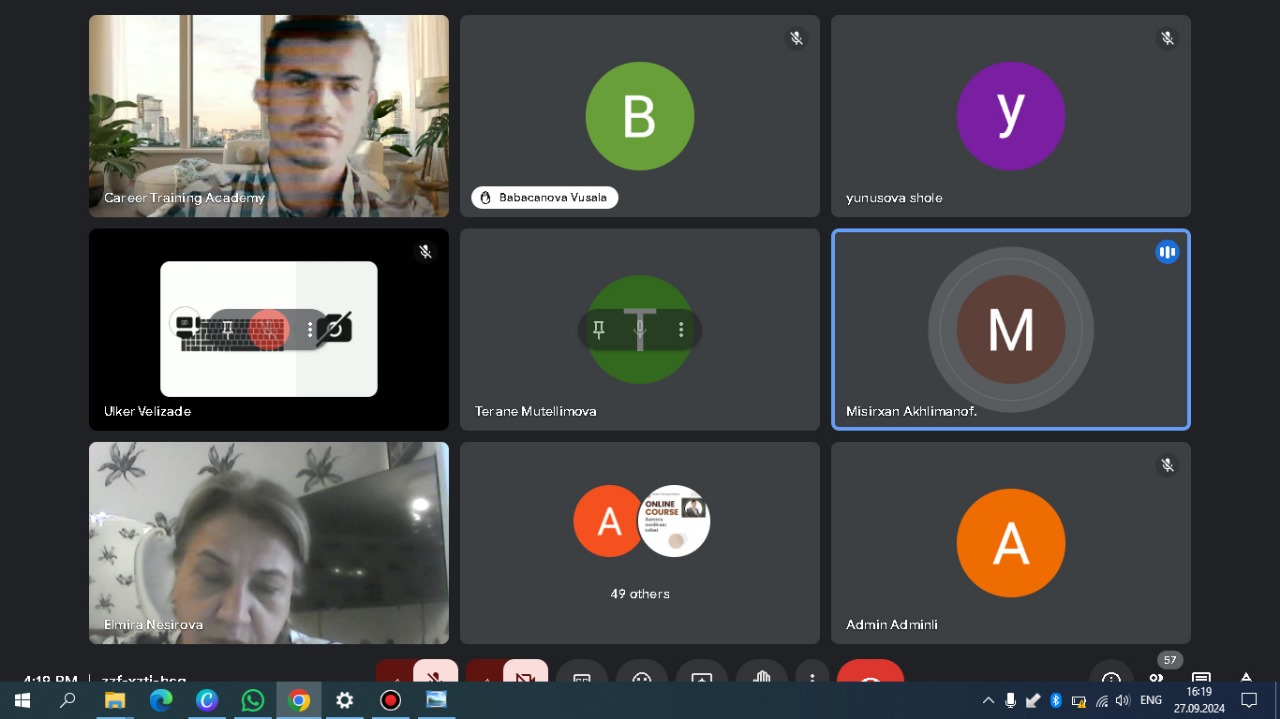
Task: Leave the call with red hang-up button
Action: 870,675
